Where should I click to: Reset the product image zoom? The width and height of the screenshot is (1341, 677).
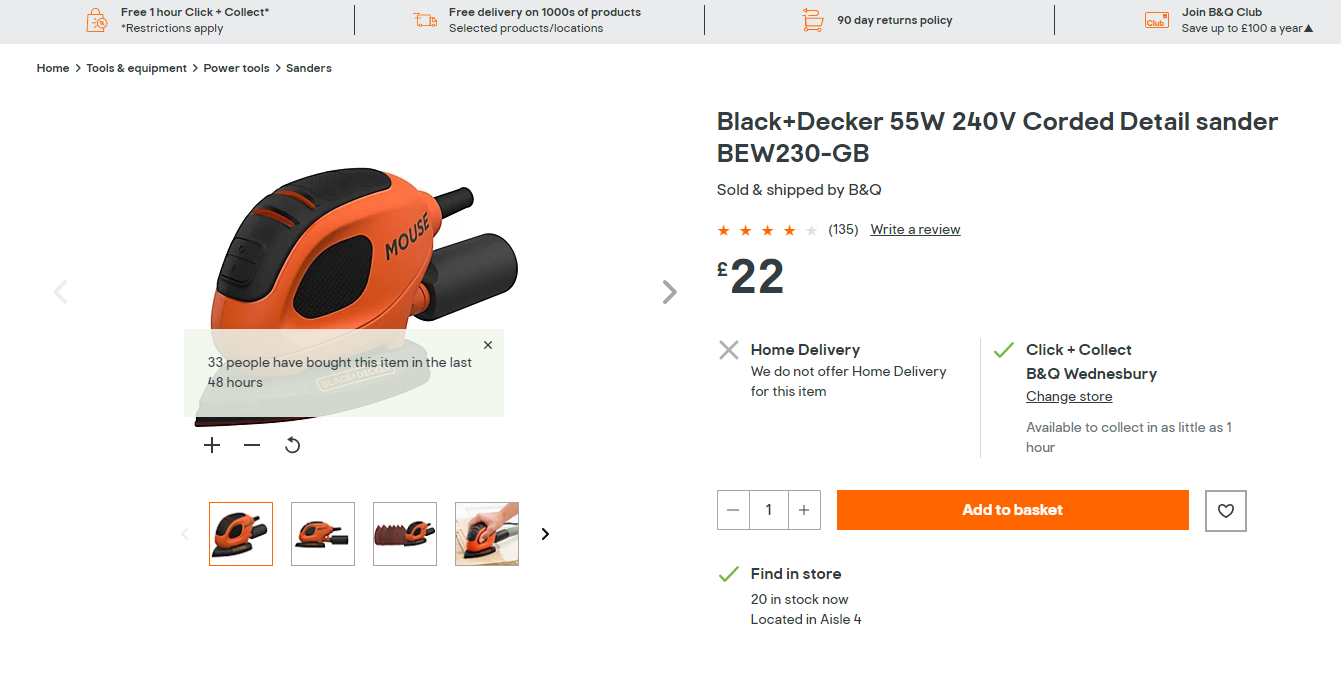(x=292, y=445)
